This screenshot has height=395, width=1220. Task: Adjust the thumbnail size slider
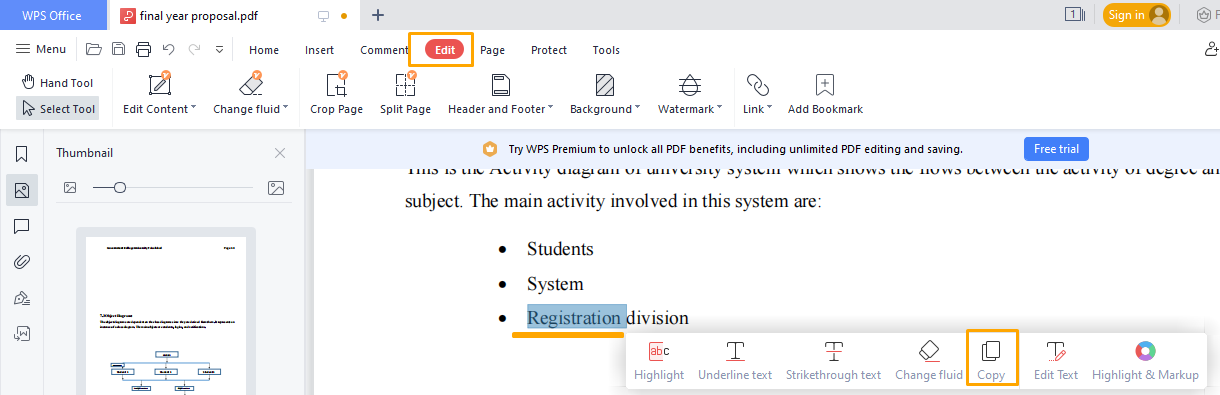coord(120,187)
